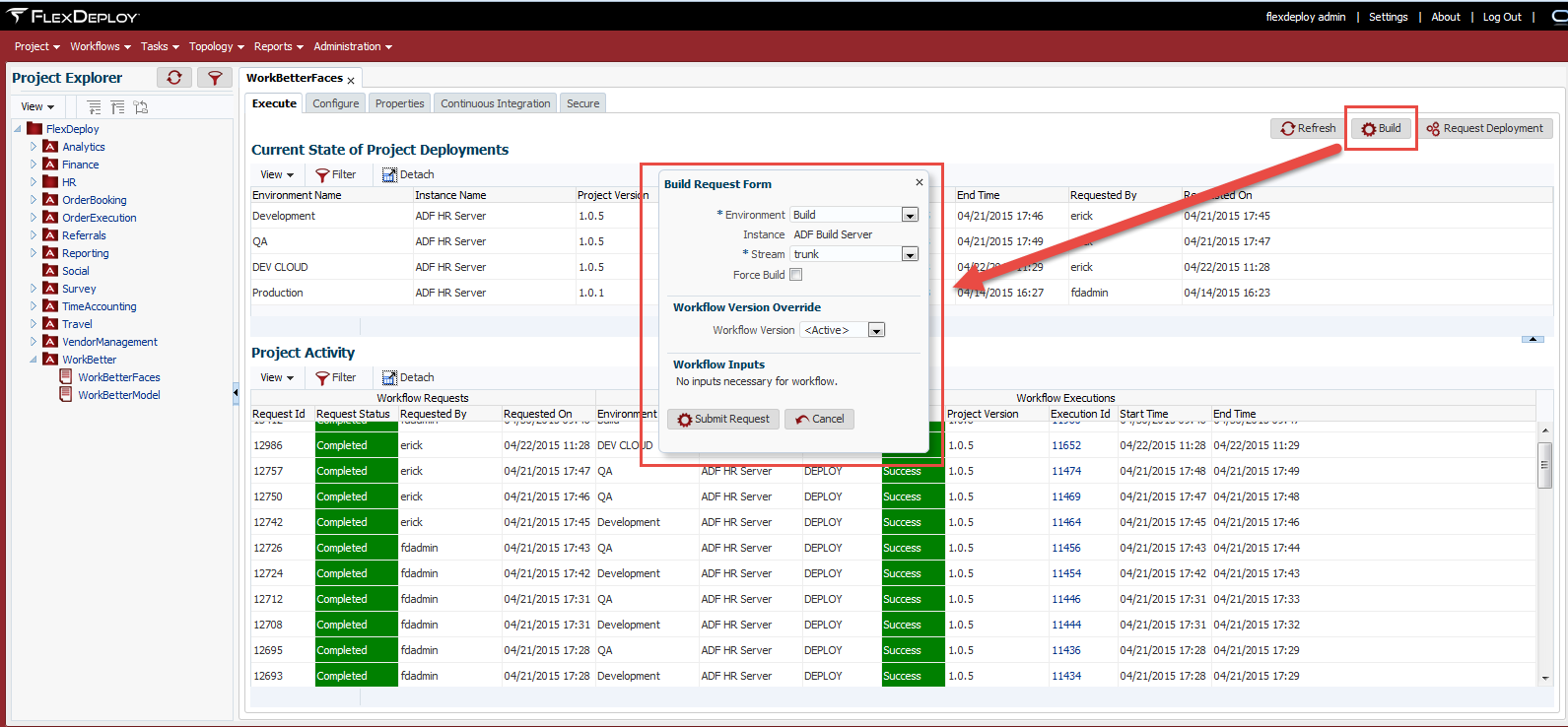Viewport: 1568px width, 727px height.
Task: Open the Project Explorer View dropdown
Action: [37, 106]
